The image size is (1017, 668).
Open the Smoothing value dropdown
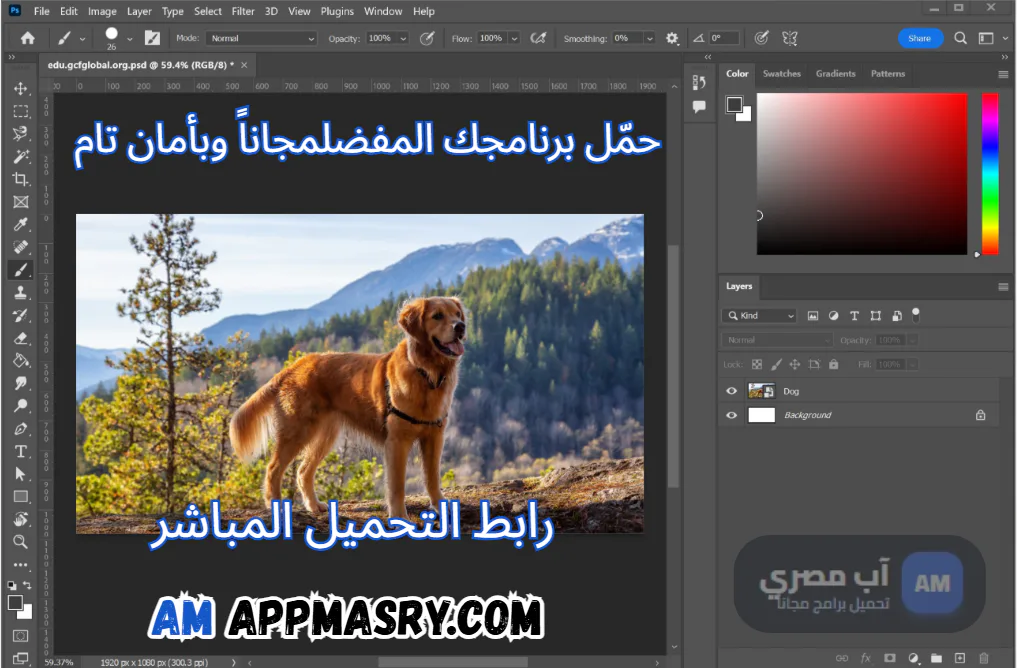pyautogui.click(x=649, y=38)
